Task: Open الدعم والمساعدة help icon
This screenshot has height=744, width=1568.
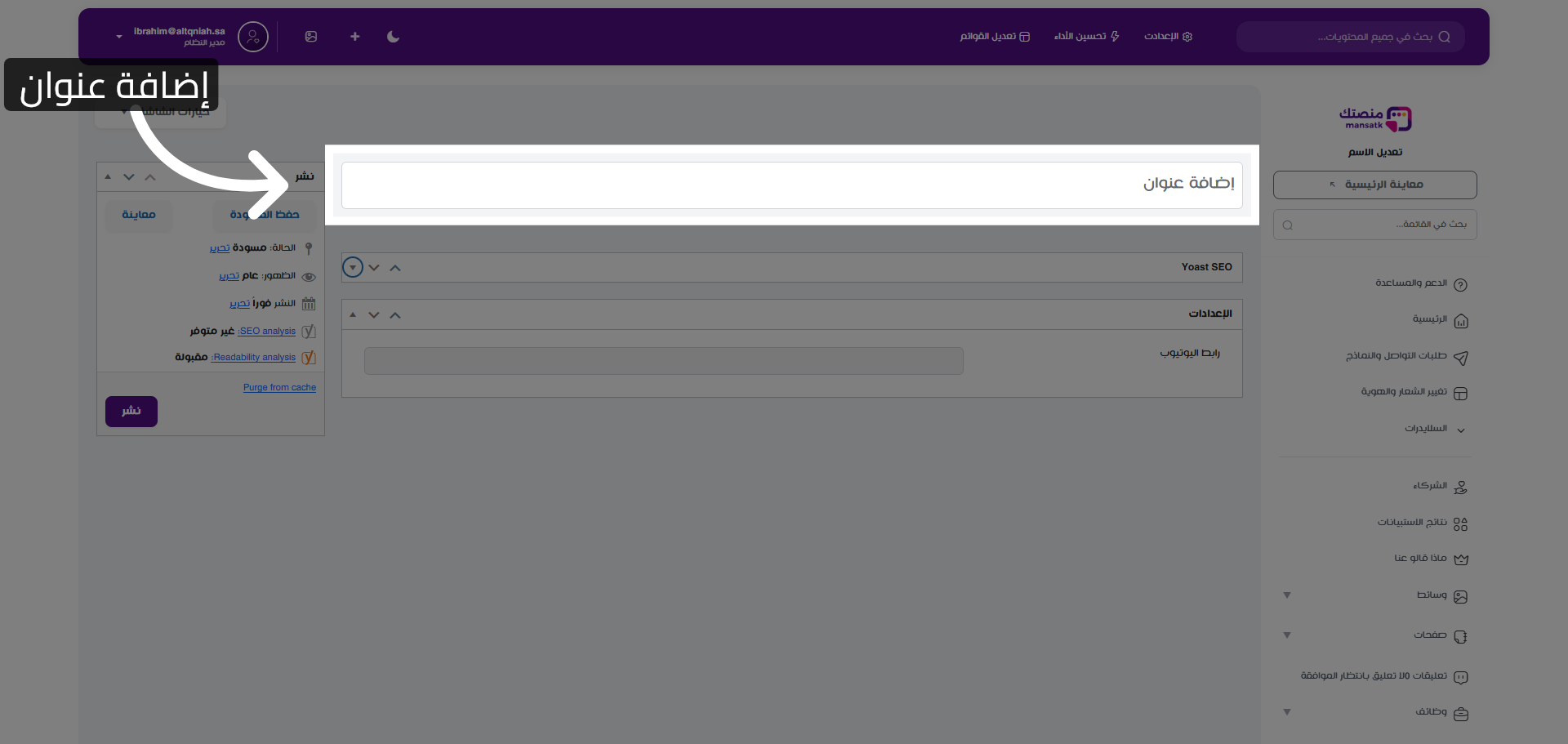Action: 1461,285
